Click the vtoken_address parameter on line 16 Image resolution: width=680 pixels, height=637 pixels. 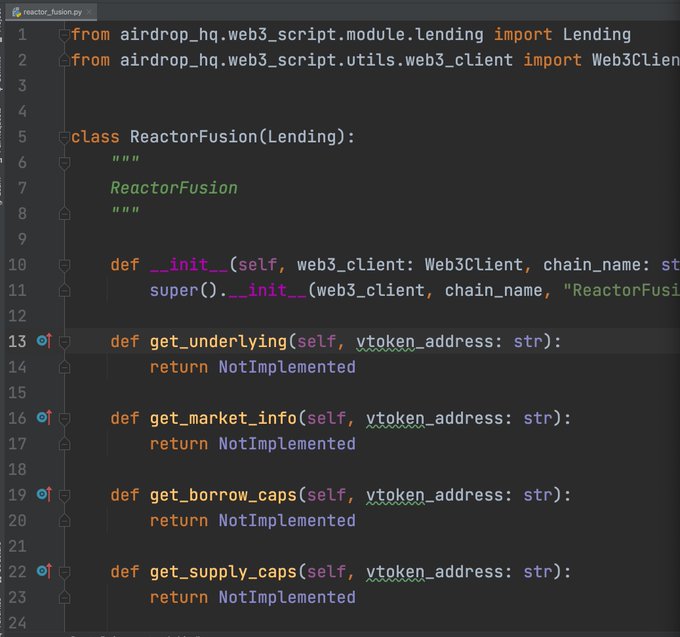[x=435, y=418]
